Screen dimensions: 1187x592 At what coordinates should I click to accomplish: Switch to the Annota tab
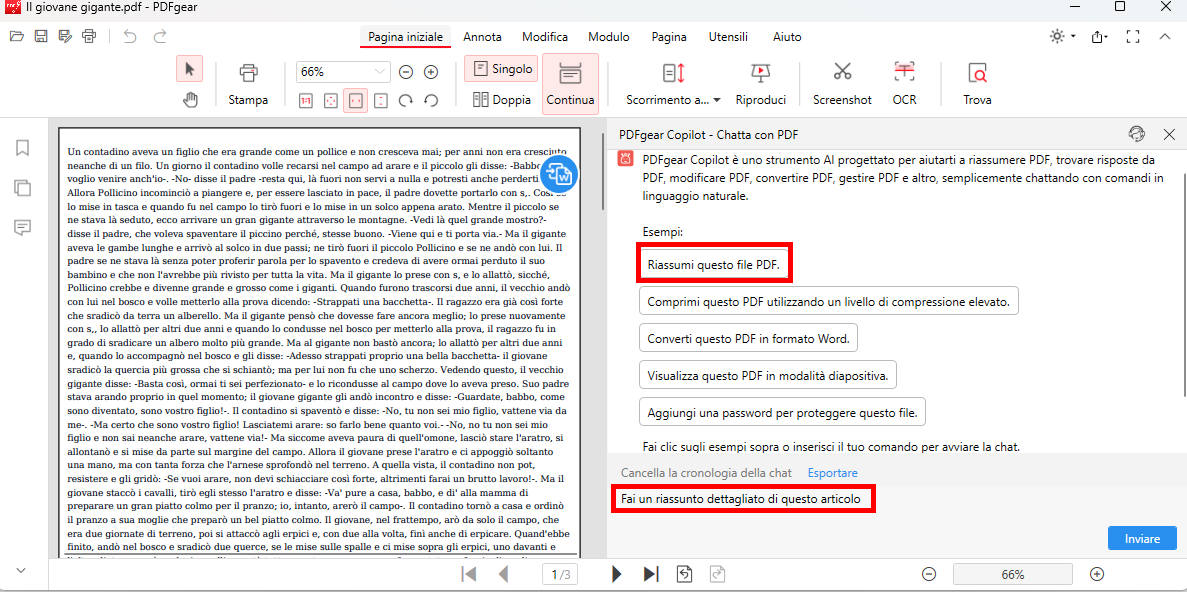click(x=482, y=36)
